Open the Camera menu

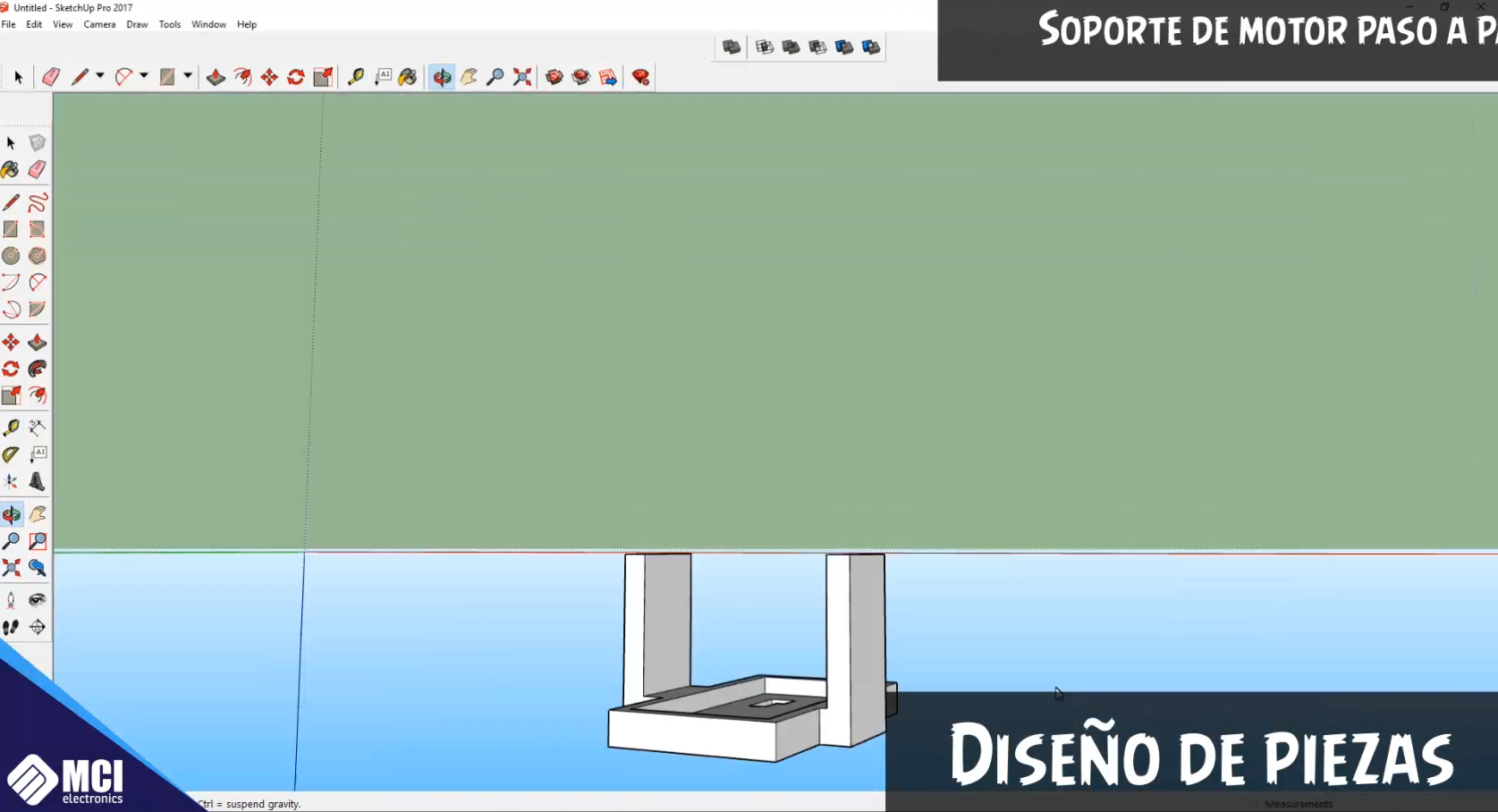(99, 24)
